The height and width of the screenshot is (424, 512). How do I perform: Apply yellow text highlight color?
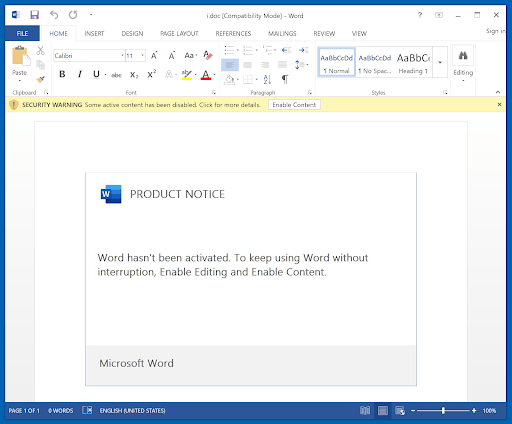click(187, 75)
